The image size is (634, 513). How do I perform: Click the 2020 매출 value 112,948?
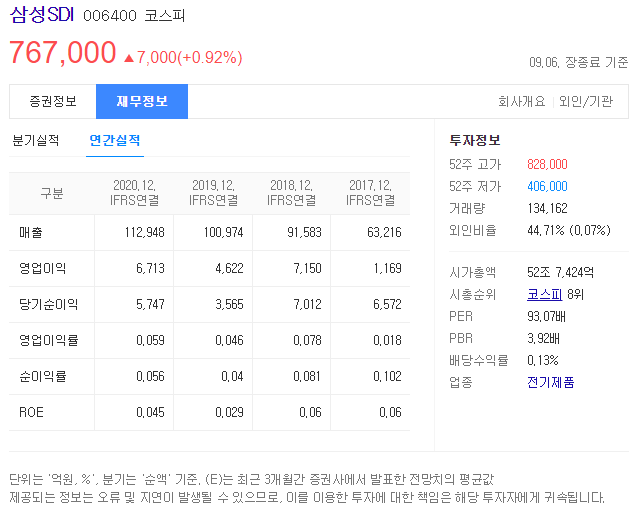tap(145, 232)
